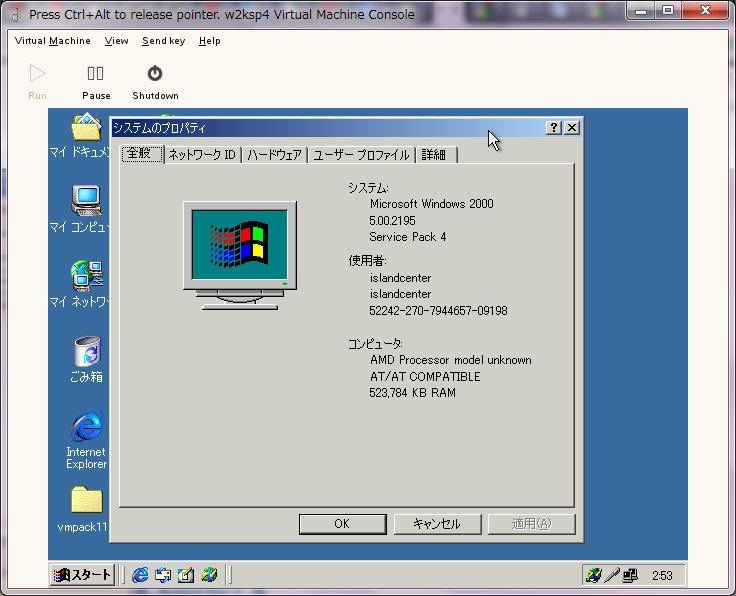Switch to the ハードウェア tab
The height and width of the screenshot is (596, 736).
[x=274, y=155]
